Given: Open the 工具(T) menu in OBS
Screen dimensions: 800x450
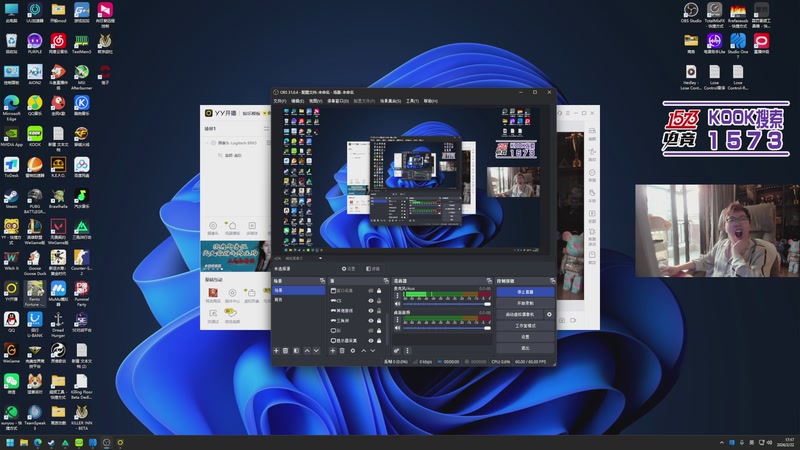Looking at the screenshot, I should pos(412,101).
